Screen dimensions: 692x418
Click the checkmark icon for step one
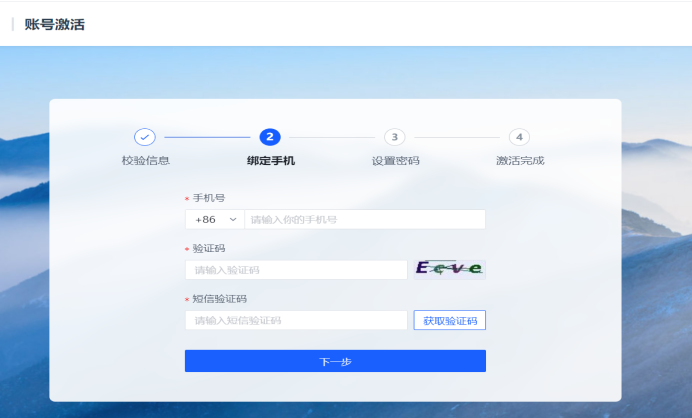145,137
